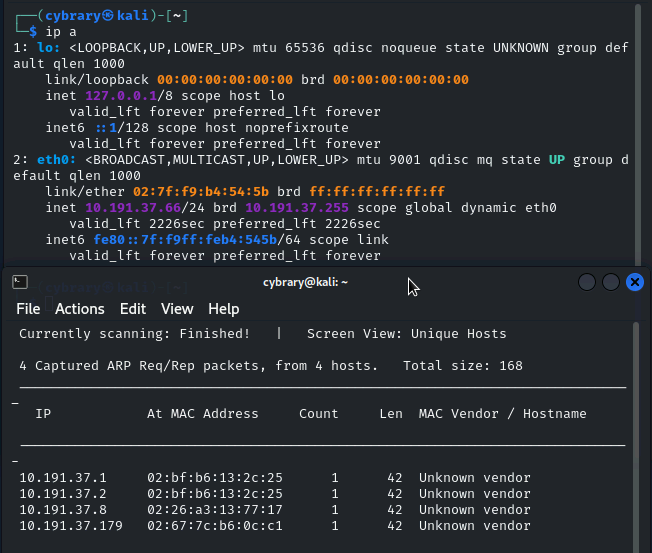Select the 10.191.37.179 host entry
Viewport: 652px width, 553px height.
point(71,526)
